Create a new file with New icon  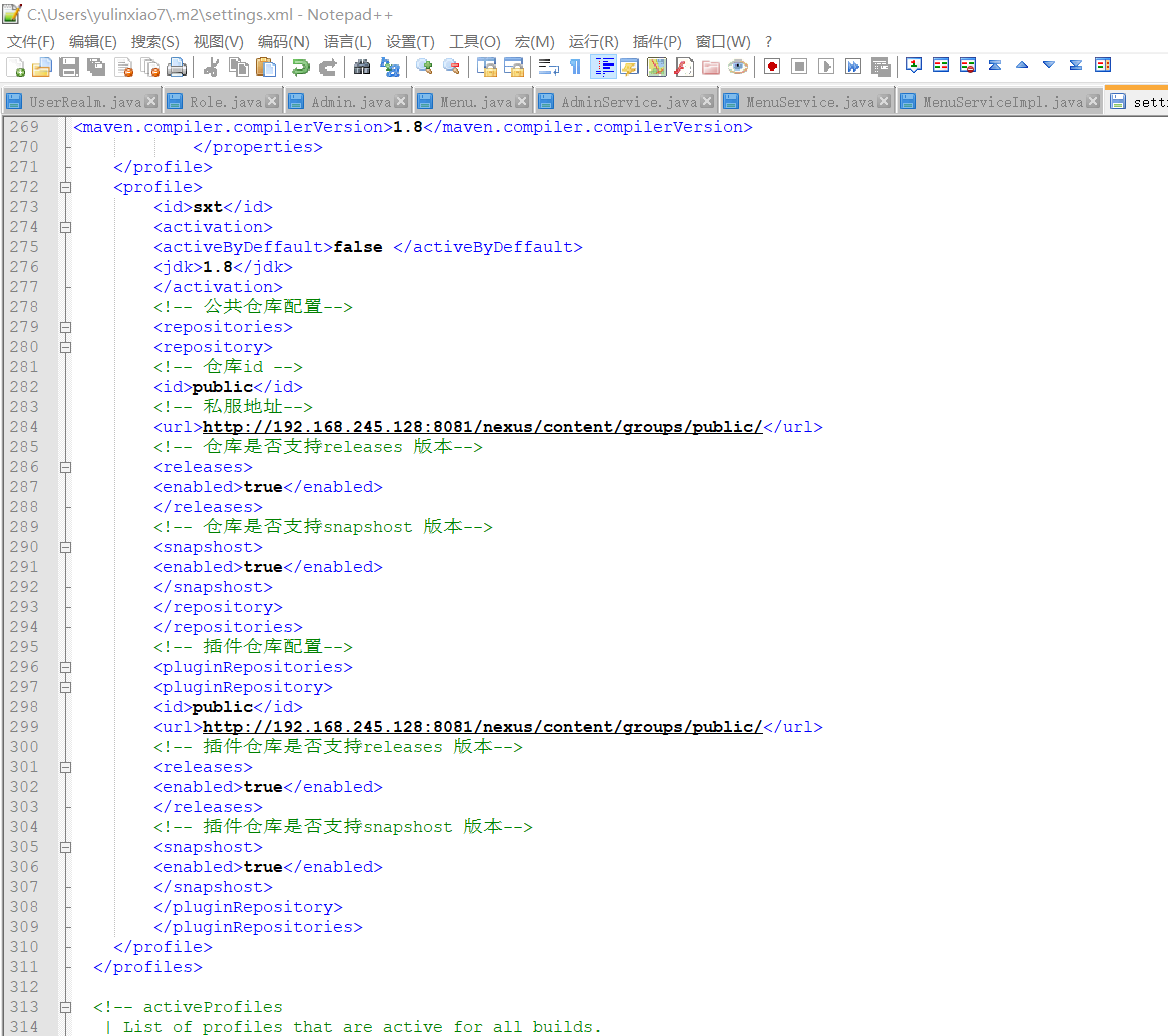[x=16, y=67]
